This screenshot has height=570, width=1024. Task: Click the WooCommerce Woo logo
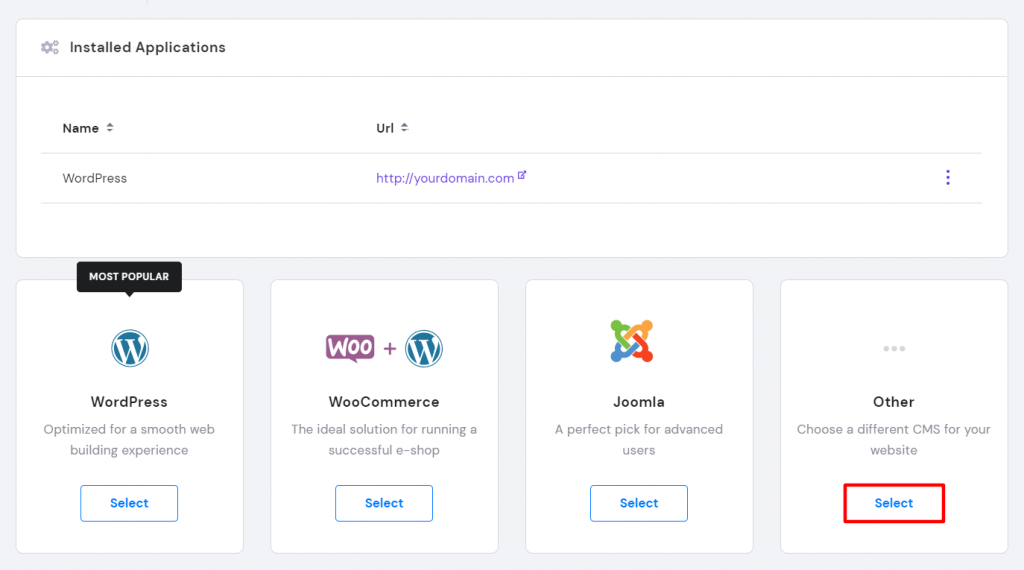pyautogui.click(x=350, y=348)
